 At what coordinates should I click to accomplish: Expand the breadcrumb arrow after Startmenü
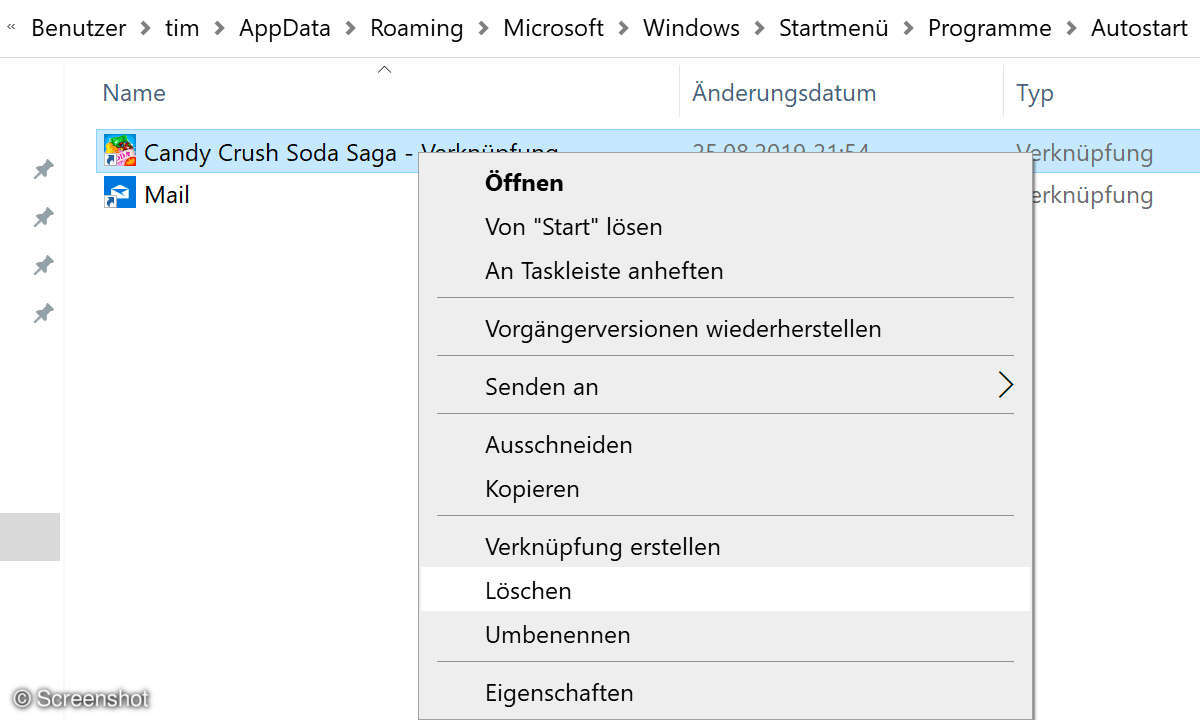coord(908,28)
